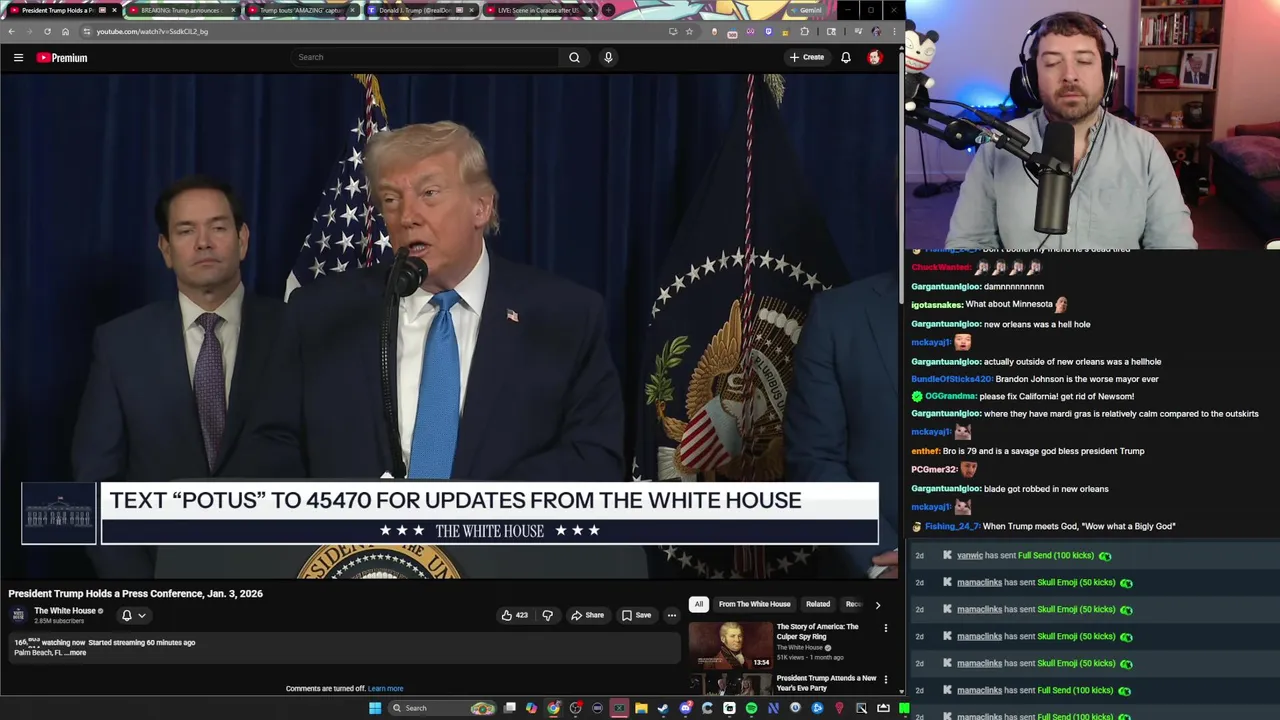Click the press conference video player
This screenshot has height=720, width=1280.
tap(449, 326)
